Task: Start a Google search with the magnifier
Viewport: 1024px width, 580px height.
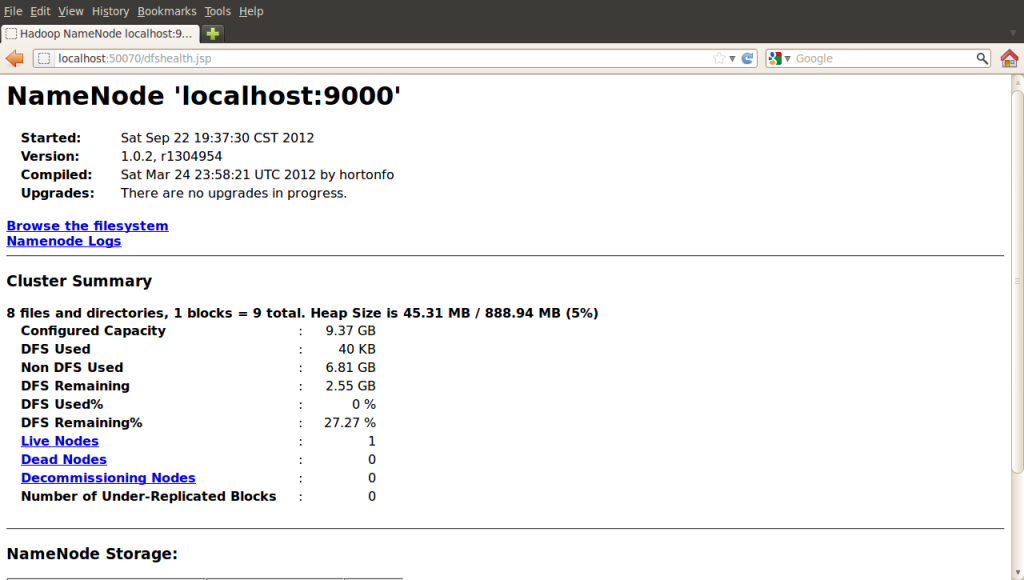Action: point(981,58)
